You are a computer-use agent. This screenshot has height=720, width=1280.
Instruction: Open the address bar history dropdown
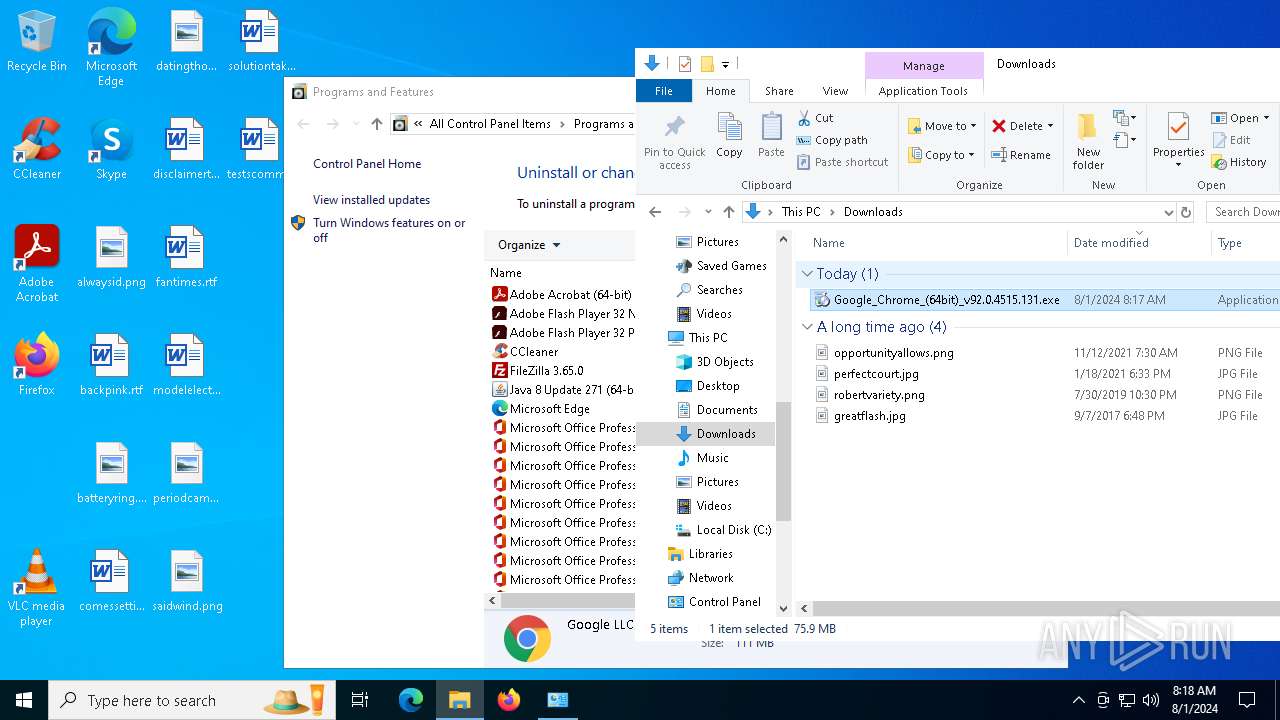pyautogui.click(x=1168, y=212)
